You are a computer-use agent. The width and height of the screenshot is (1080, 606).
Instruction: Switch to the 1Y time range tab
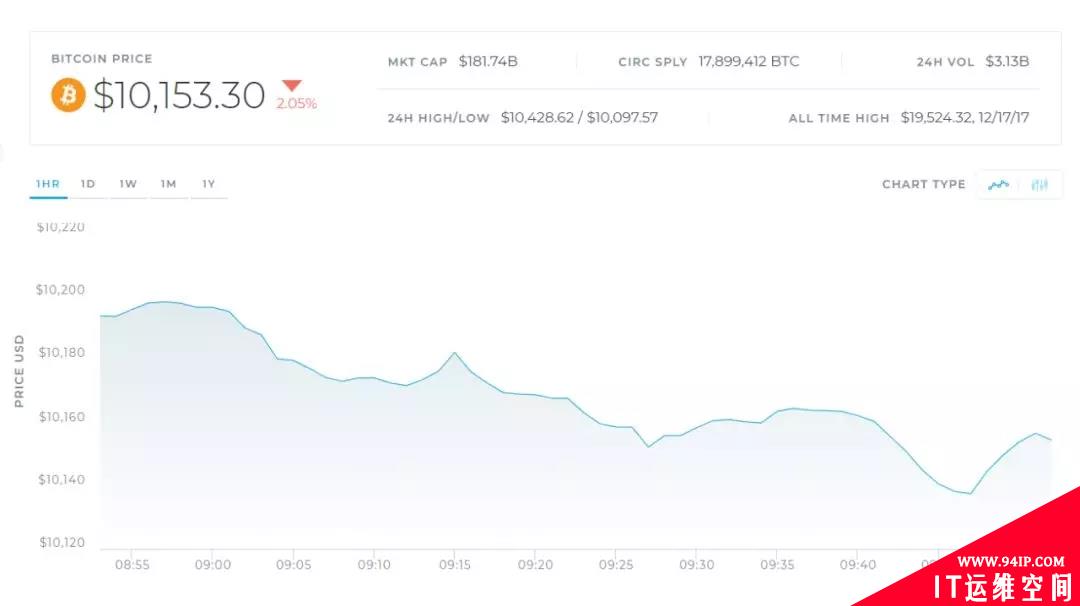click(209, 184)
